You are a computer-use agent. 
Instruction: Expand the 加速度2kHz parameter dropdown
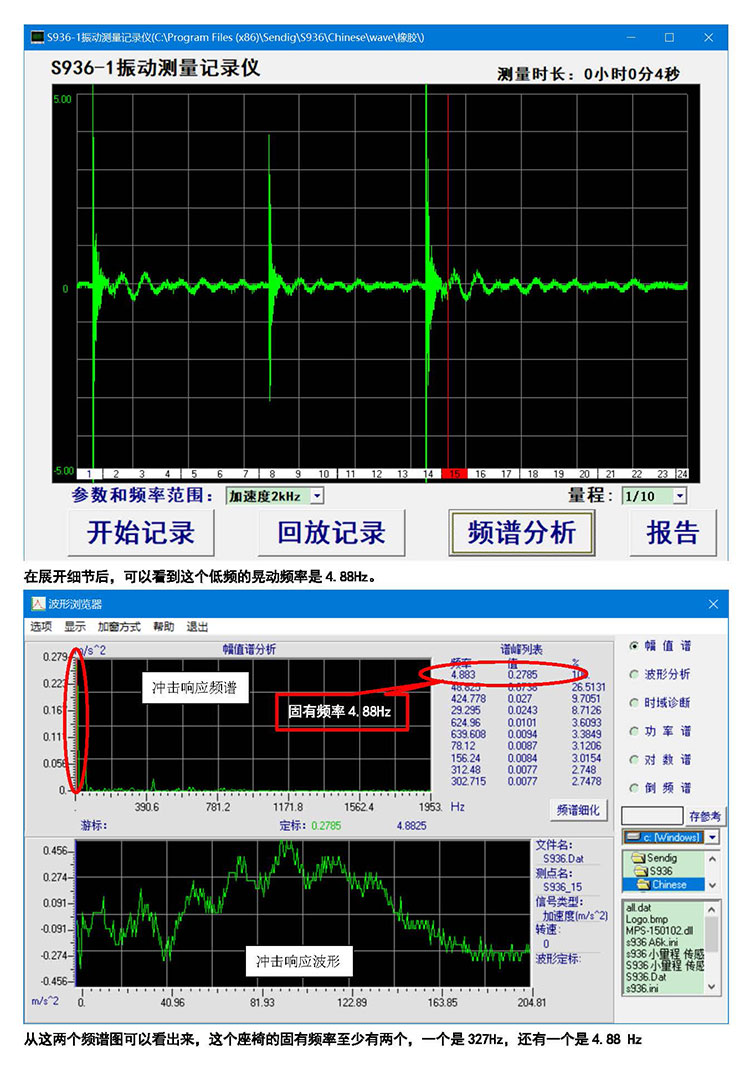[316, 496]
